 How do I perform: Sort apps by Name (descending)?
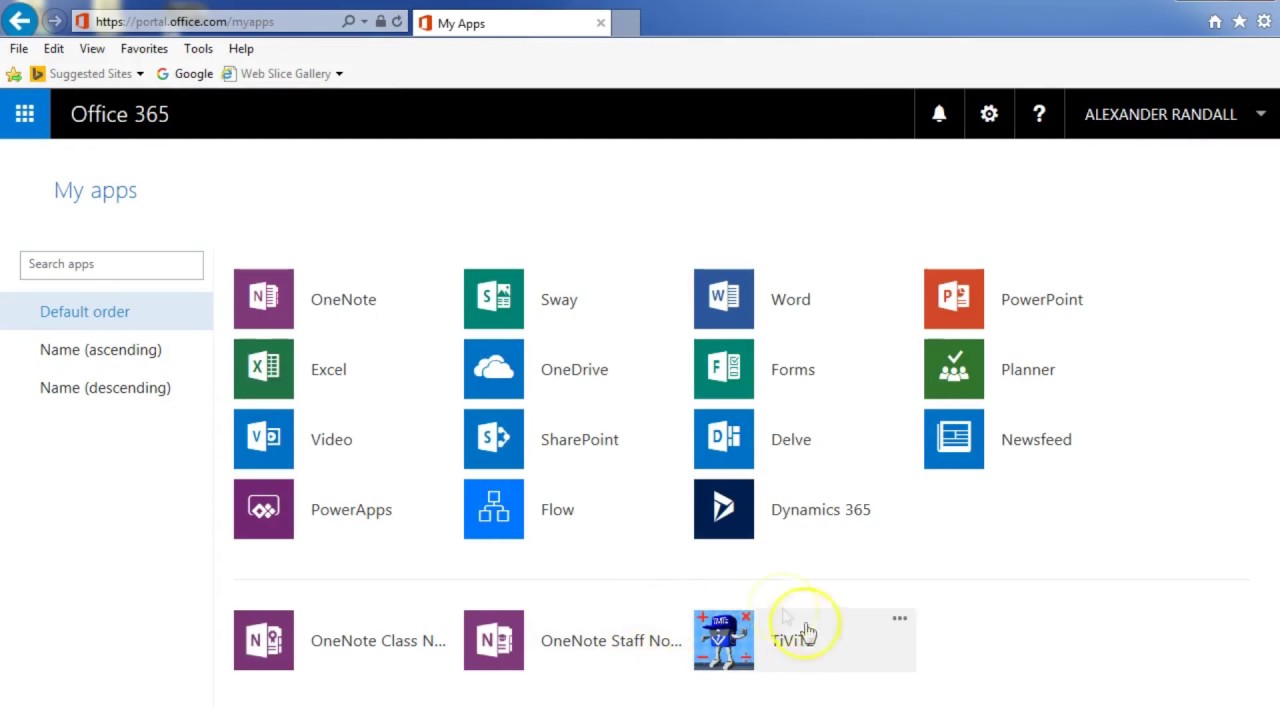coord(105,387)
